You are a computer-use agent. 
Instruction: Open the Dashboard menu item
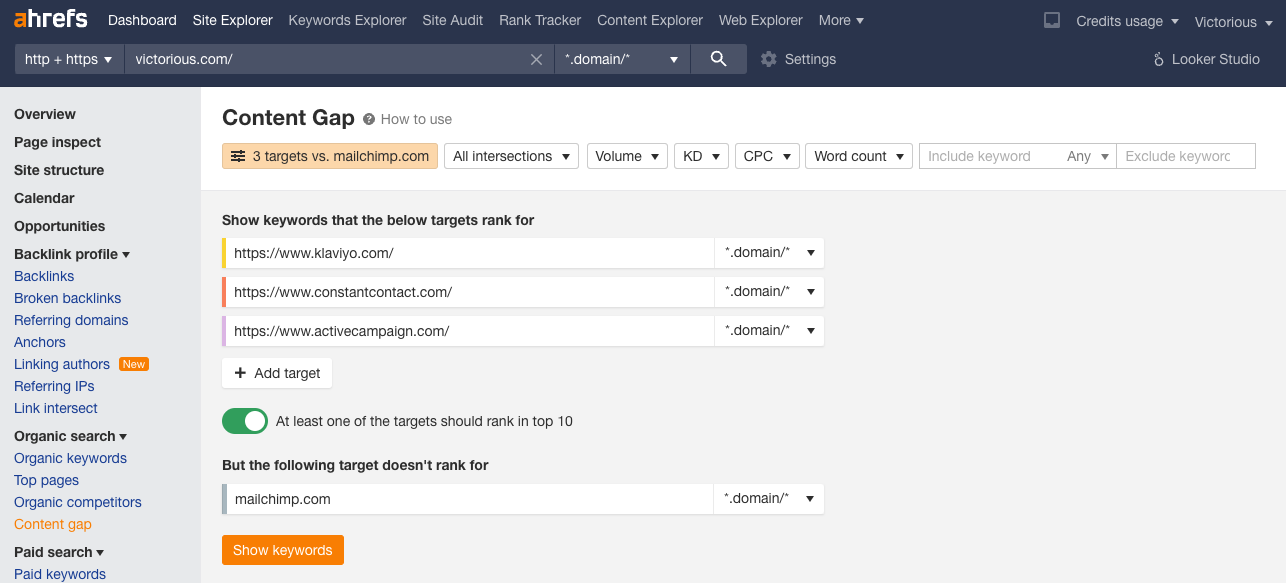pos(142,20)
